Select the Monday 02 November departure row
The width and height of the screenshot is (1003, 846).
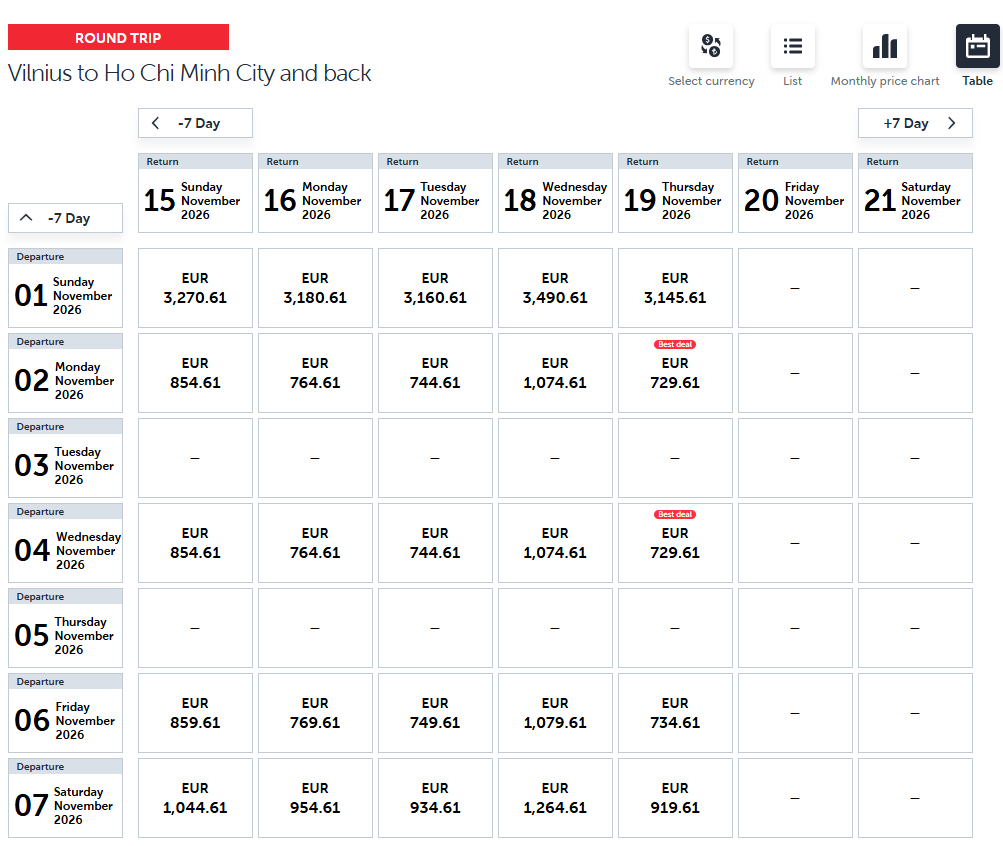pos(65,373)
